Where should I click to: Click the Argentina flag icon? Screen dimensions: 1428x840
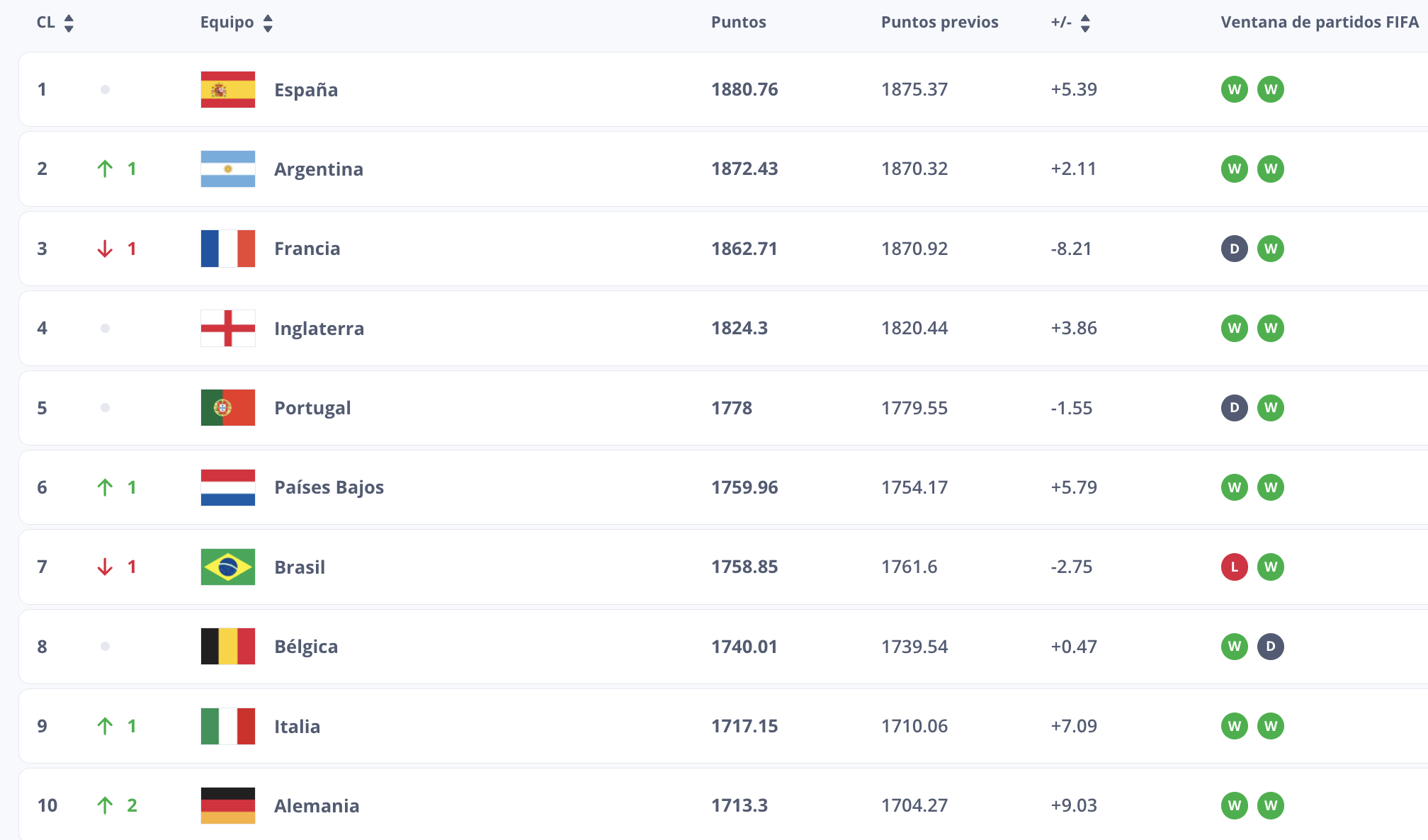(227, 169)
